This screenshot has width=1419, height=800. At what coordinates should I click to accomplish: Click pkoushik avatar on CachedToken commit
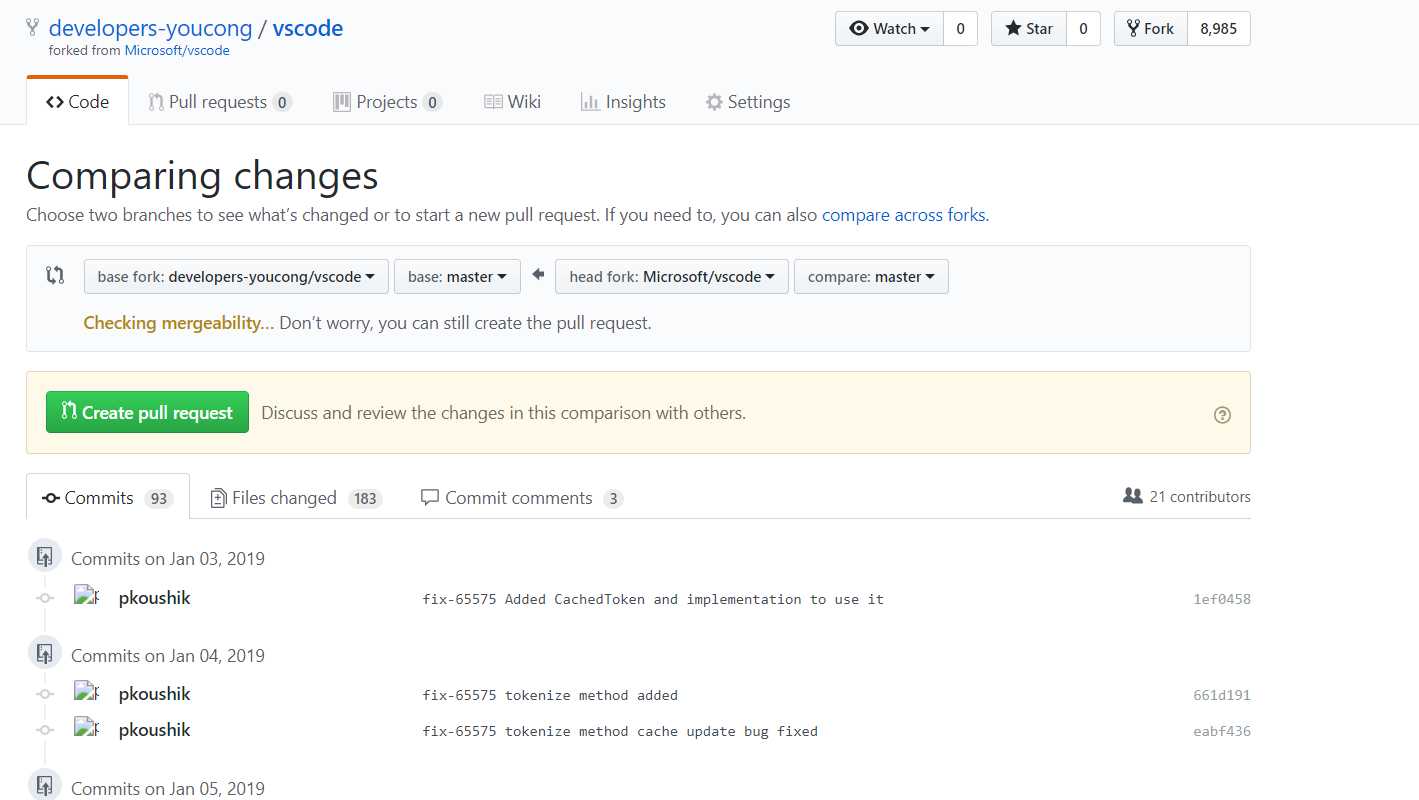(x=87, y=597)
